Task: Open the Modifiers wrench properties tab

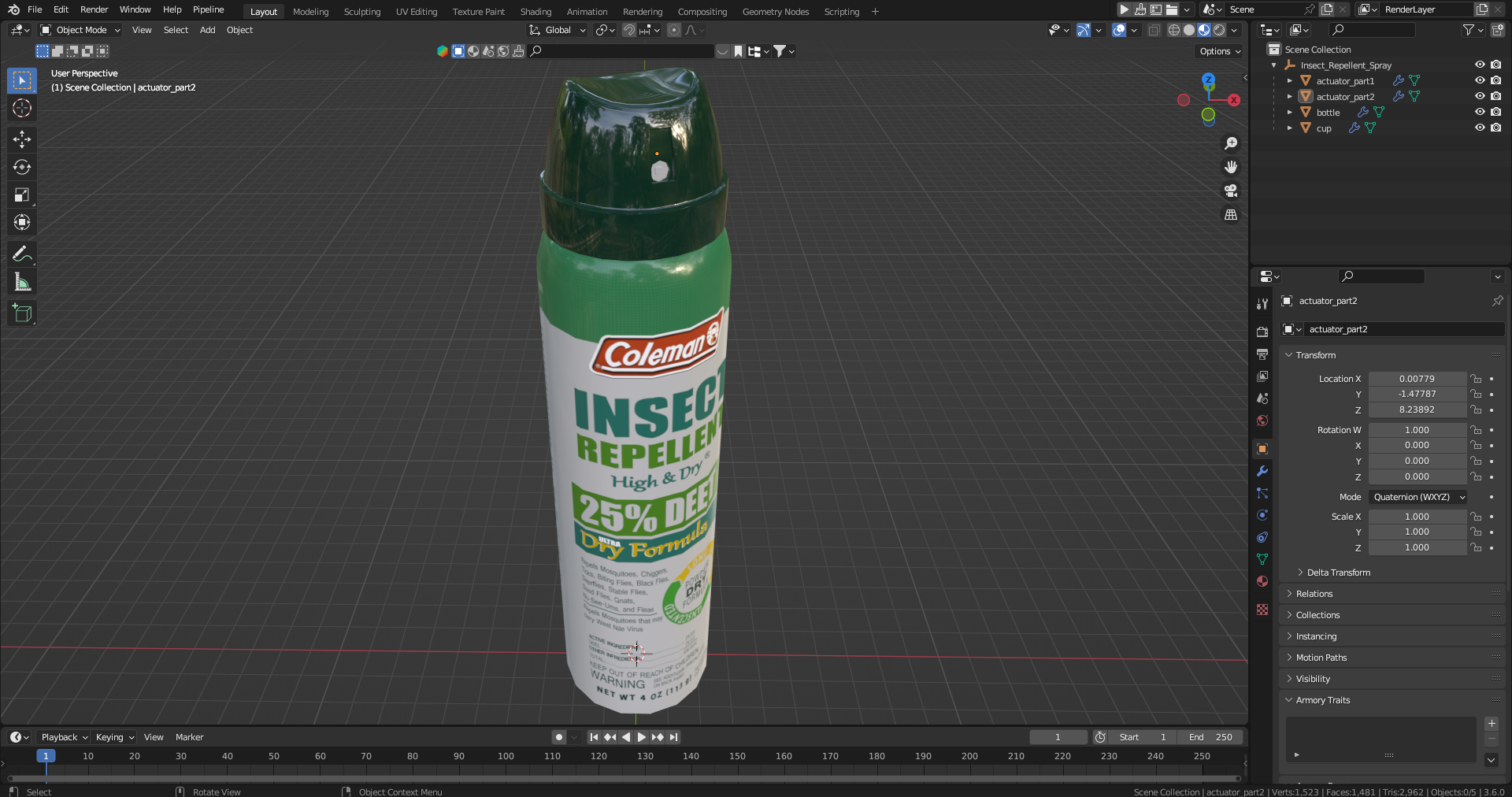Action: pyautogui.click(x=1262, y=471)
